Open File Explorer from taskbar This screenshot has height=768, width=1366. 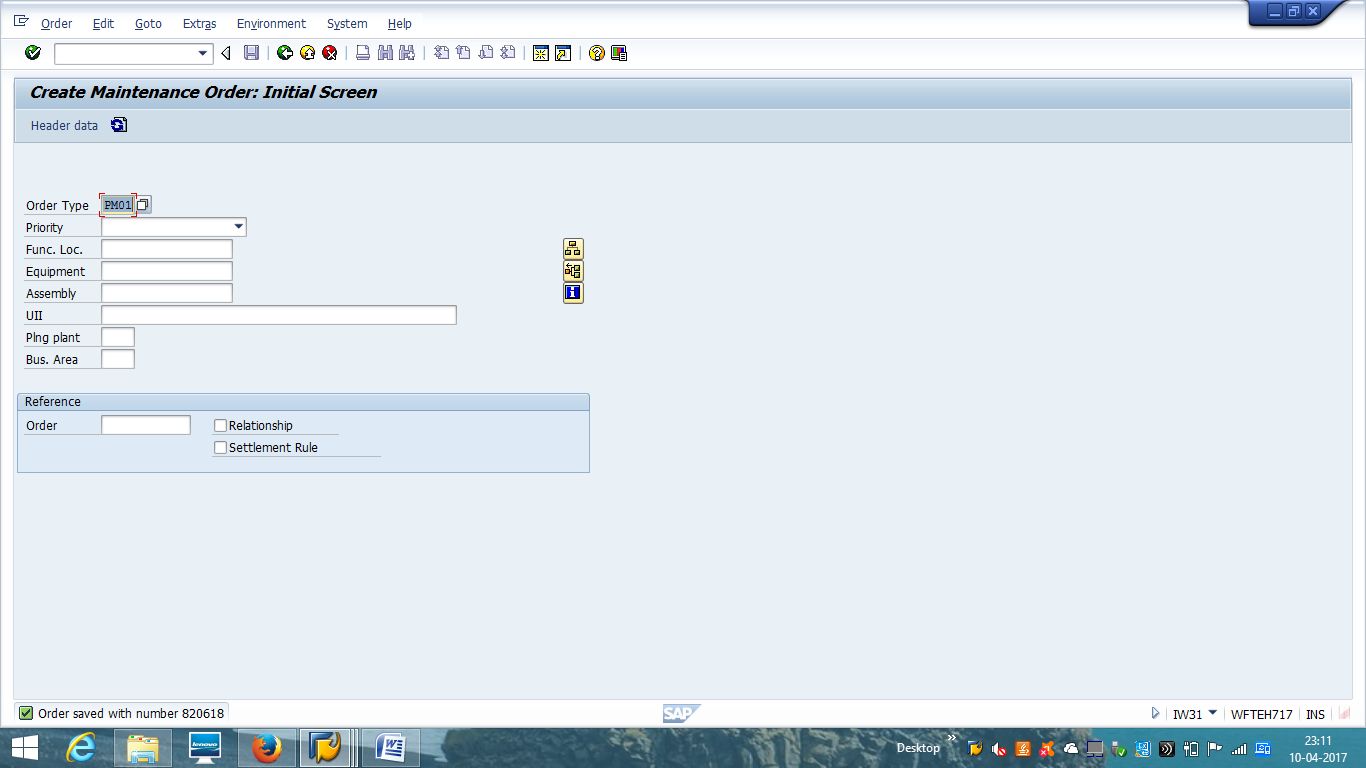(x=143, y=748)
